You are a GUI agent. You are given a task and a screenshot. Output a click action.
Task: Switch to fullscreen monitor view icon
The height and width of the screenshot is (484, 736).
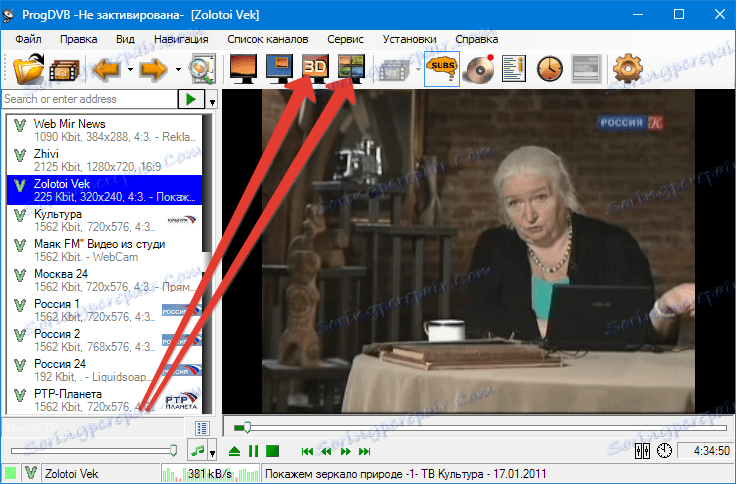click(243, 69)
